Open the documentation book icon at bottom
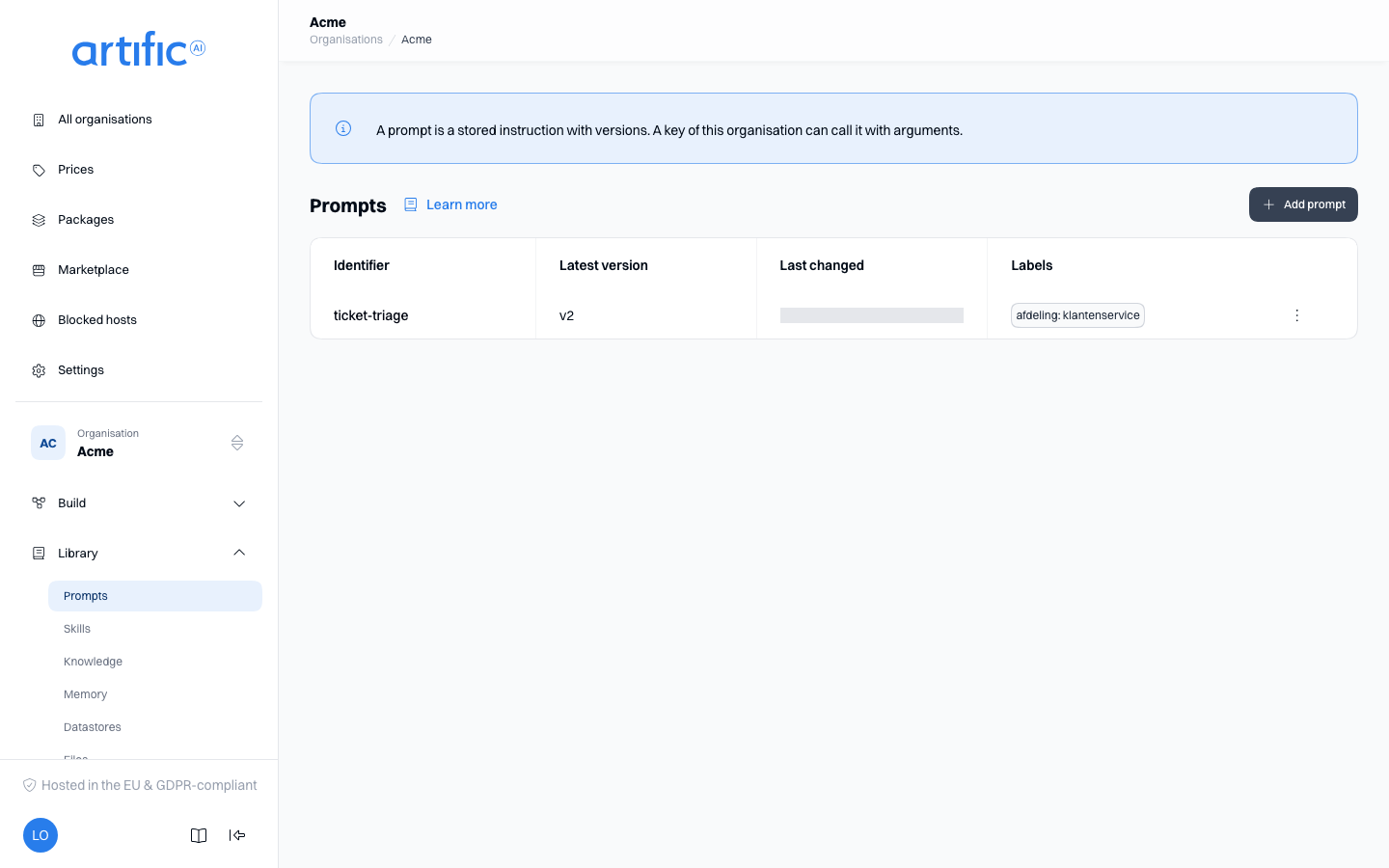Image resolution: width=1389 pixels, height=868 pixels. [199, 835]
